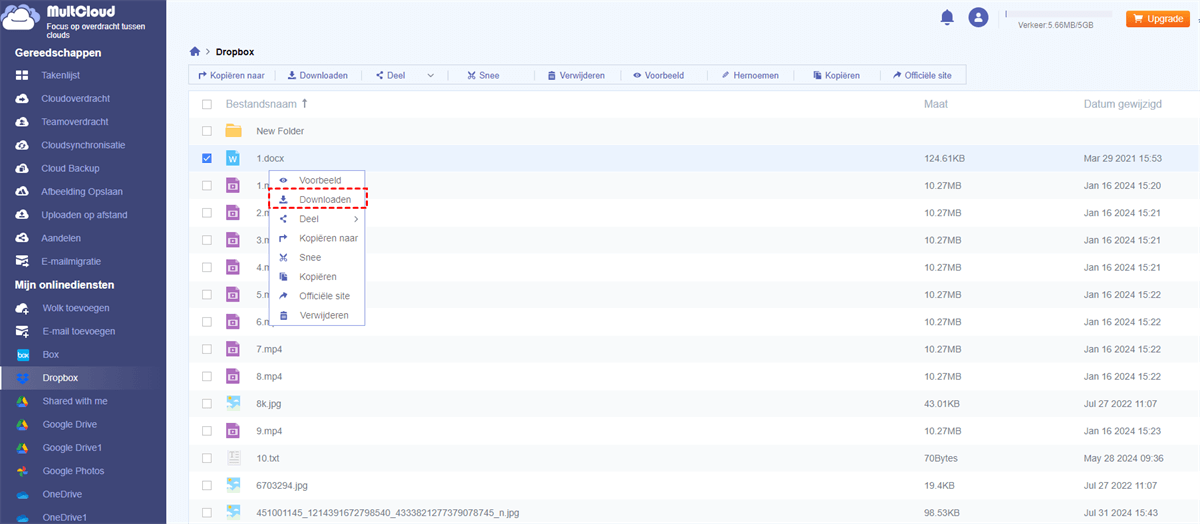1200x524 pixels.
Task: Check the 8.mp4 checkbox
Action: coord(207,376)
